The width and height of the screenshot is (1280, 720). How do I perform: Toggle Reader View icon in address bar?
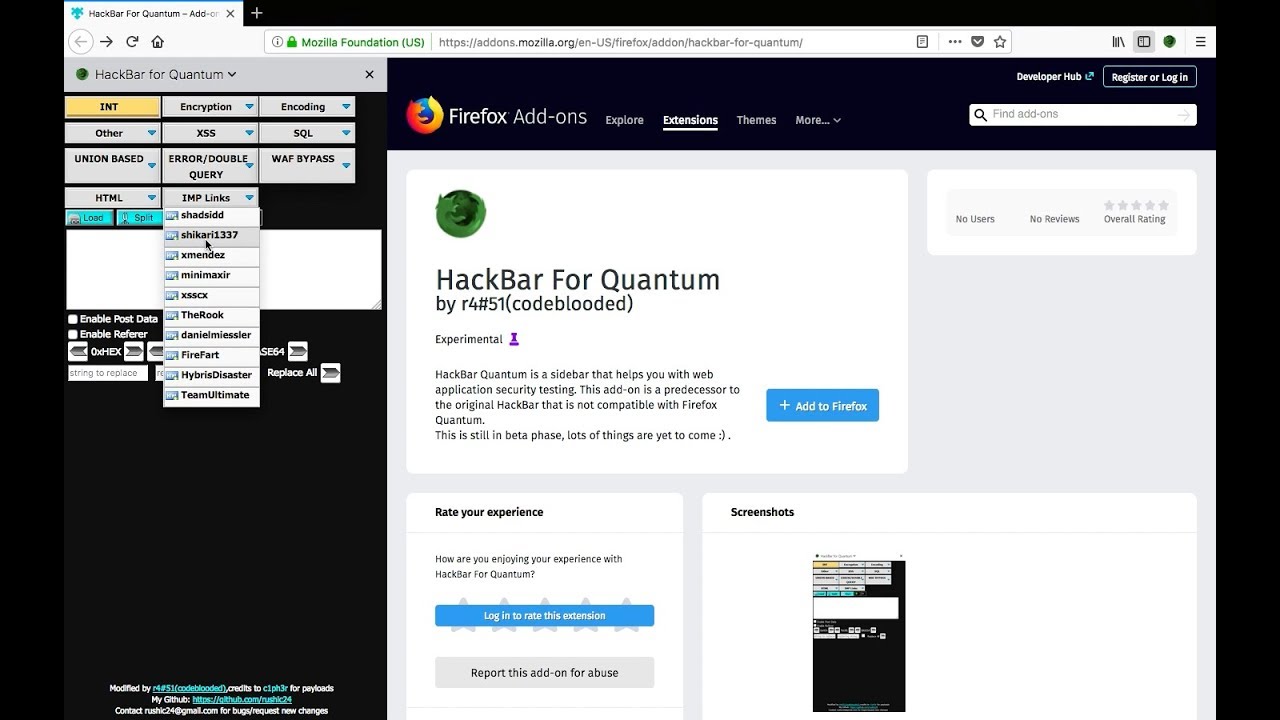[922, 42]
